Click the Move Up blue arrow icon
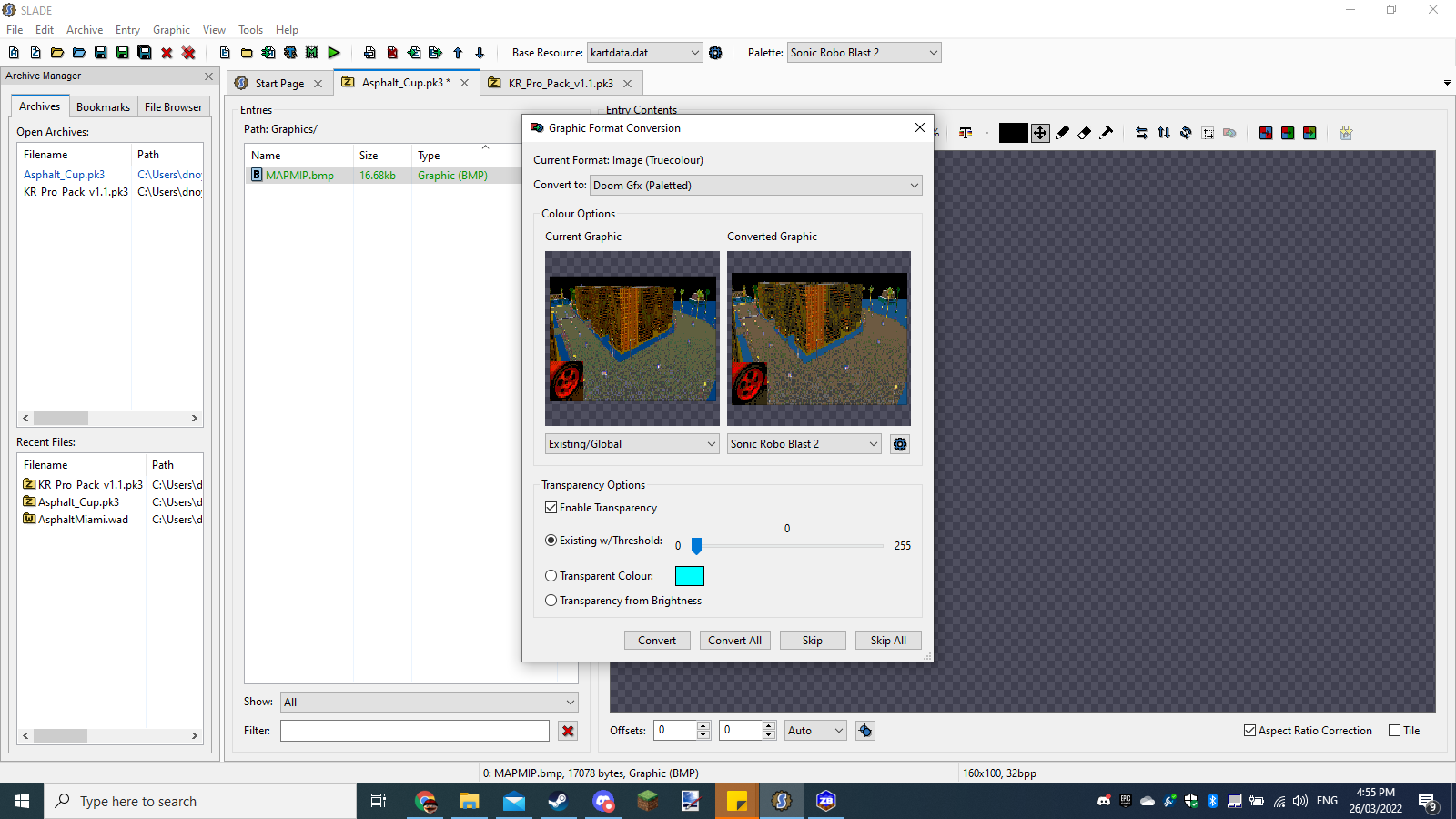1456x819 pixels. pos(458,53)
